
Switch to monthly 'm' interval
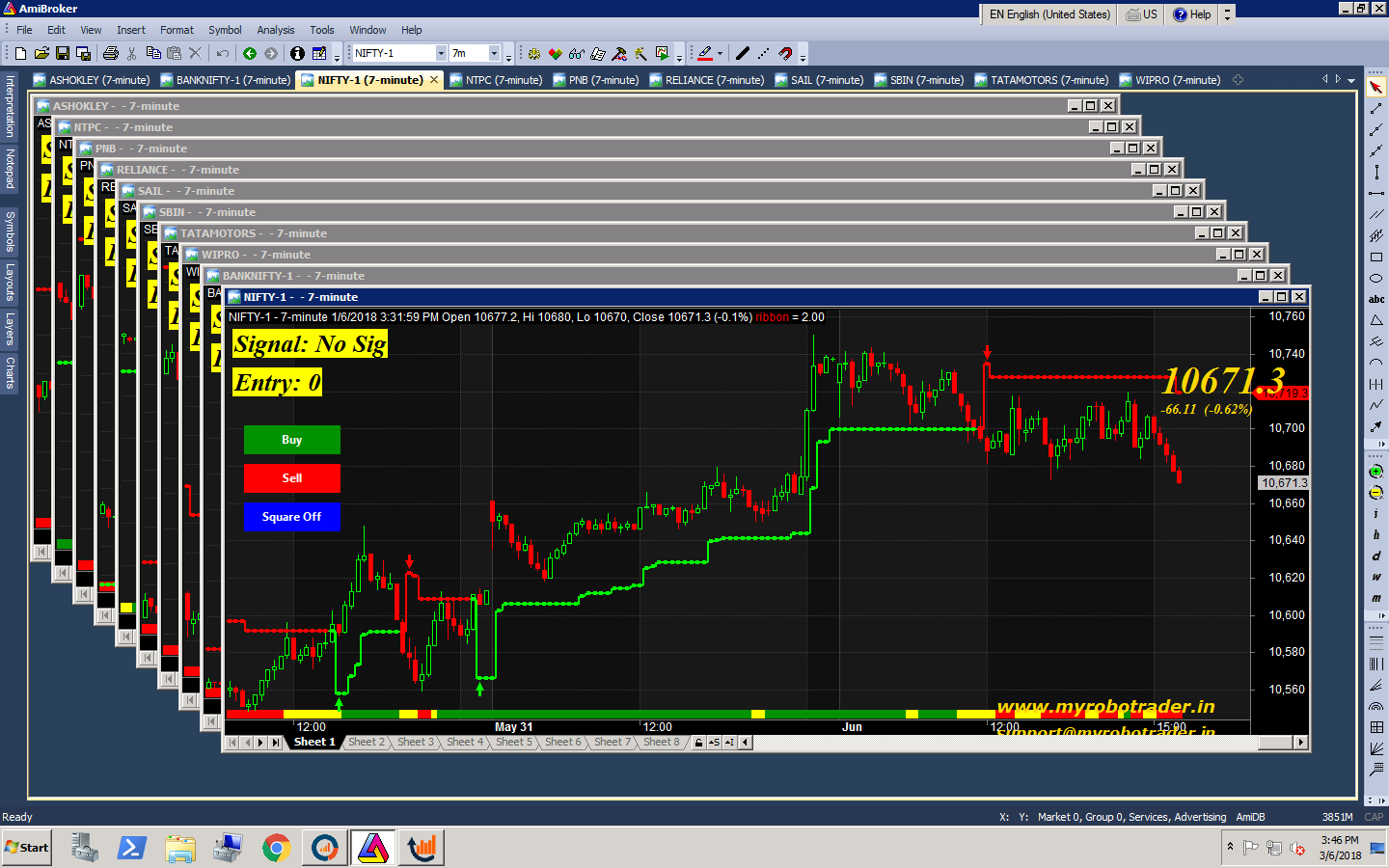tap(1376, 598)
